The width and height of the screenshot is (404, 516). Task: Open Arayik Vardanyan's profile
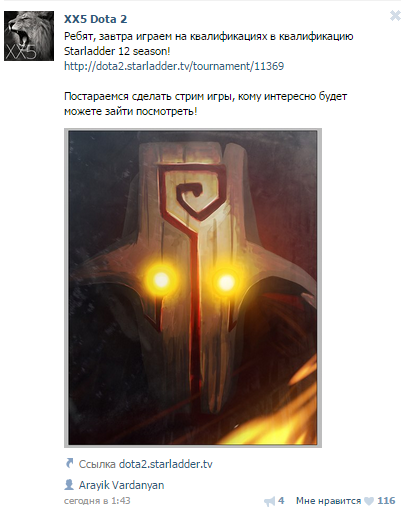coord(121,485)
